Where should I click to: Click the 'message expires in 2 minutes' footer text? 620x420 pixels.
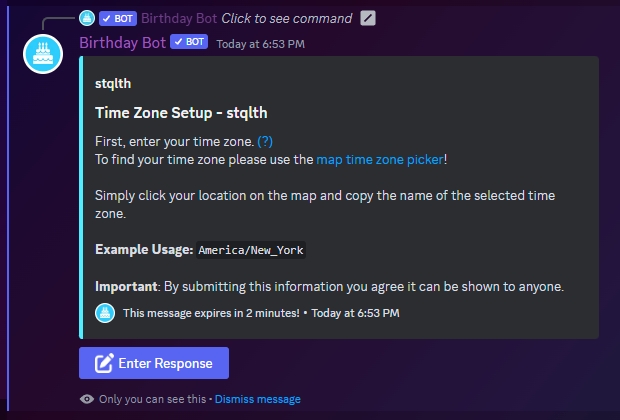[211, 313]
